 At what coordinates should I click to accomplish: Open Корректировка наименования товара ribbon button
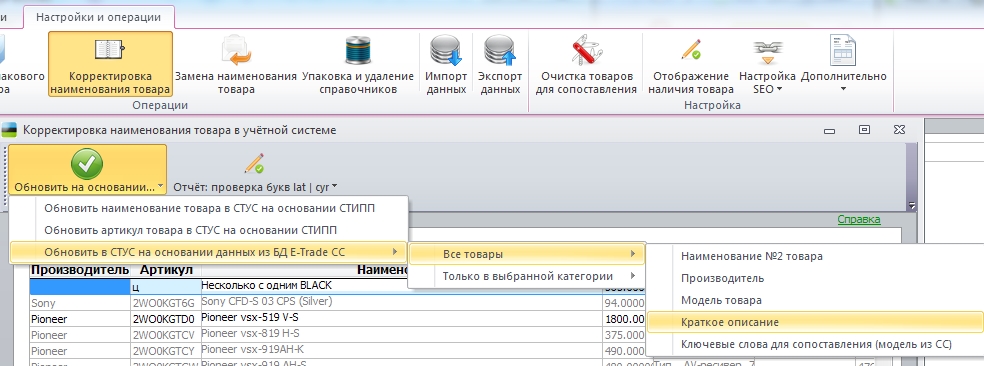[110, 64]
